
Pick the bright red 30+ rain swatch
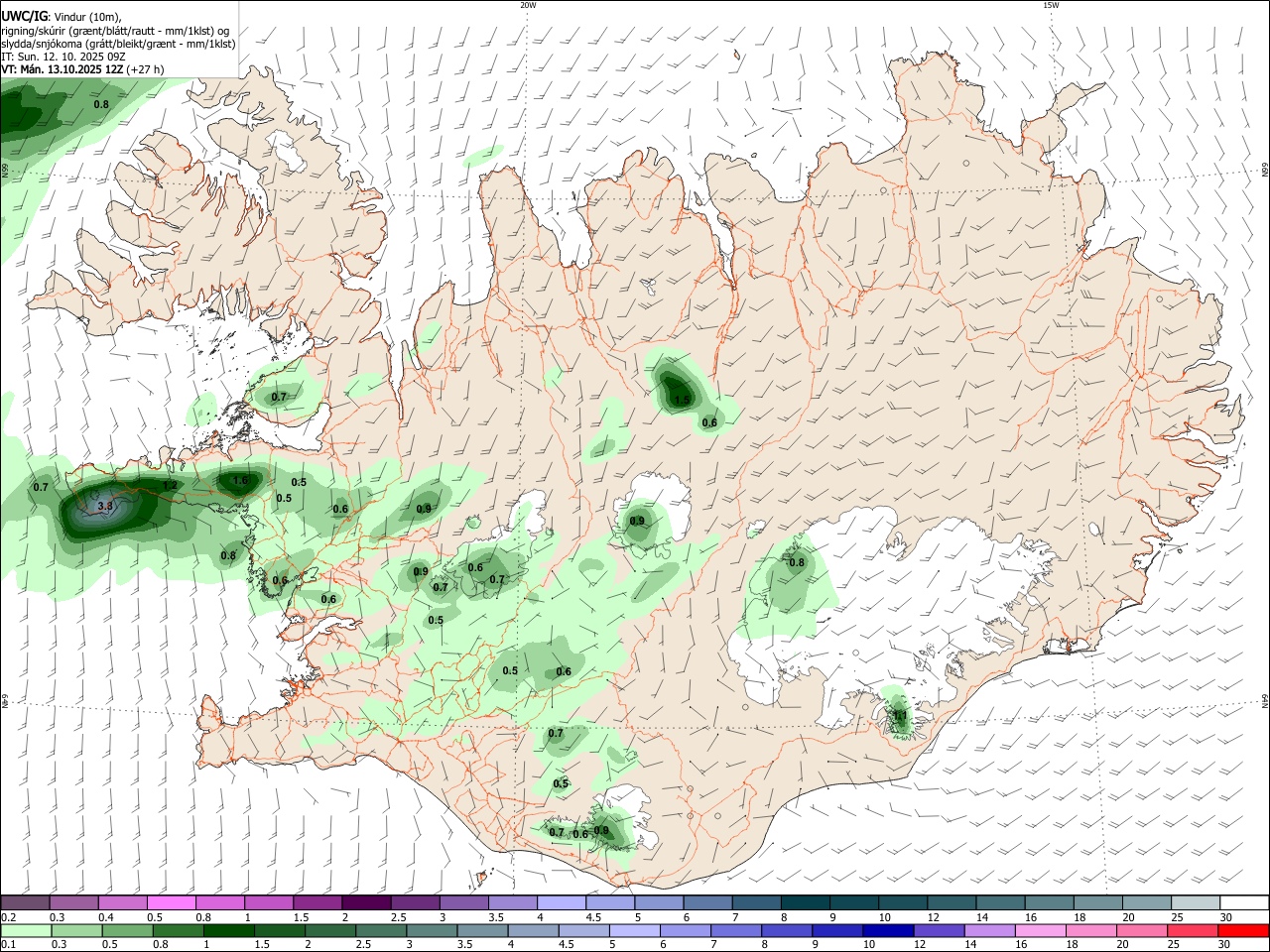[1242, 930]
